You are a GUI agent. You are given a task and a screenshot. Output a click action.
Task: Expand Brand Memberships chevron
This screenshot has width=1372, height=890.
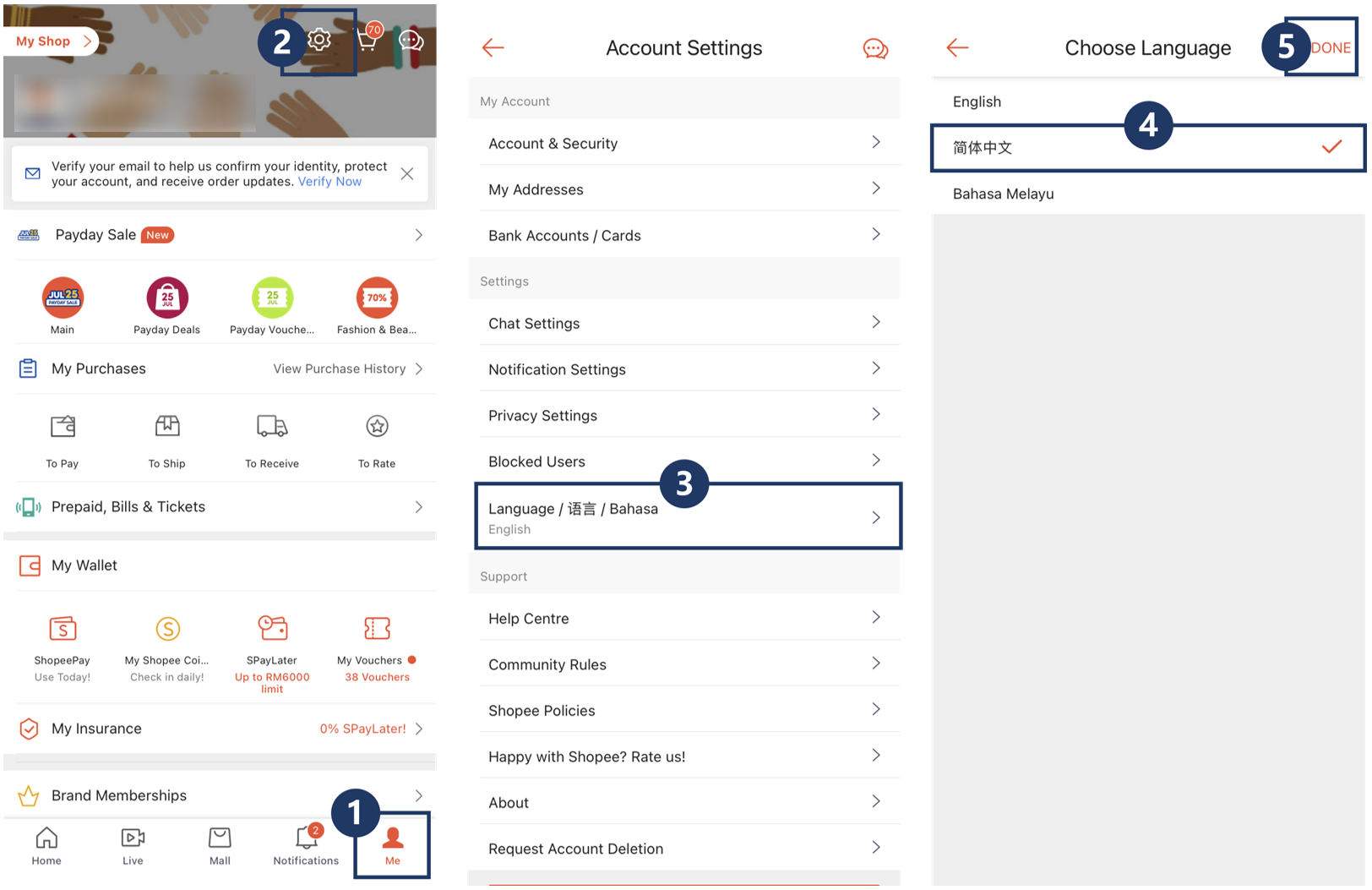[418, 796]
